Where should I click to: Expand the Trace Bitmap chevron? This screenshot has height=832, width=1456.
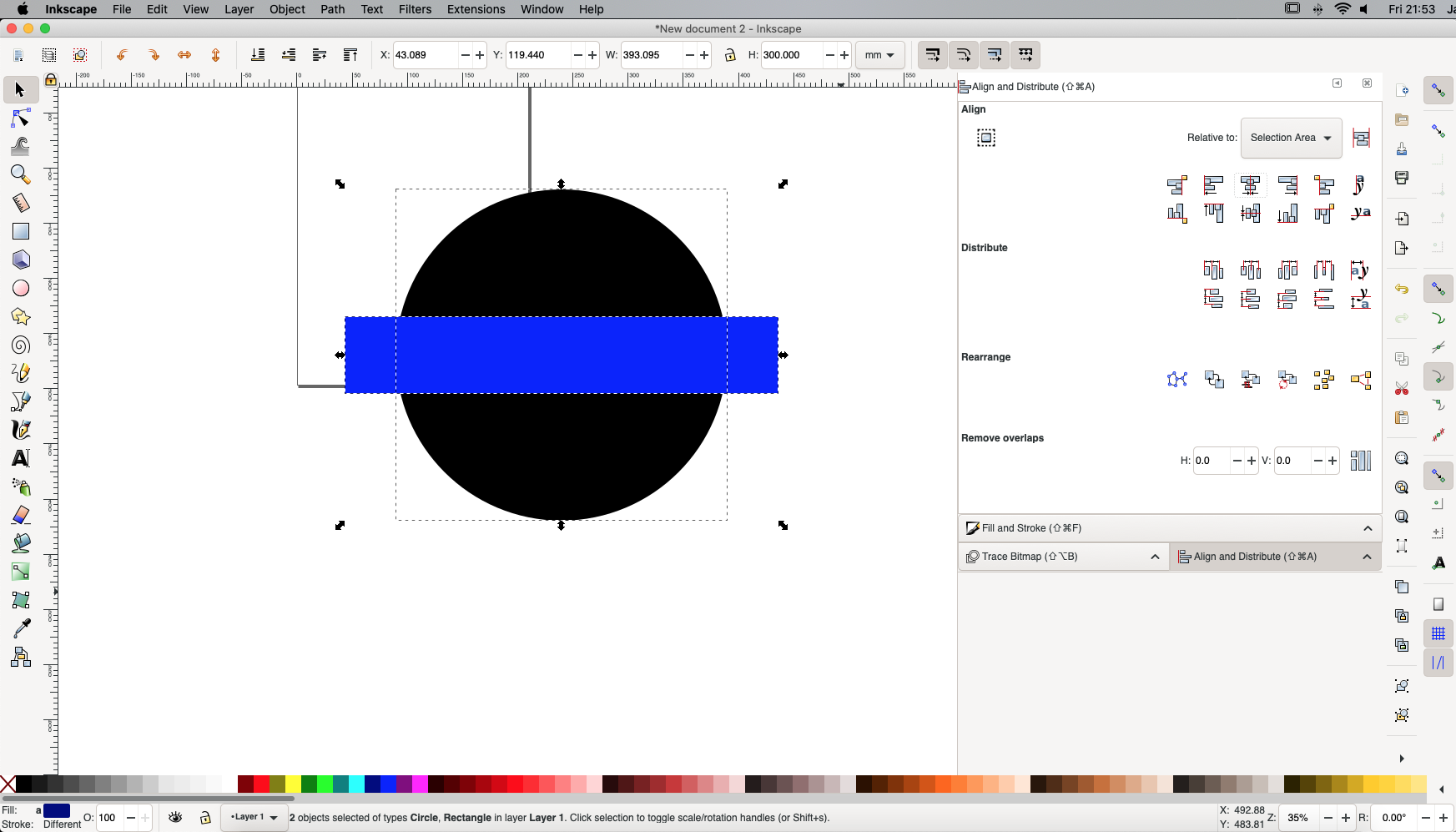[1155, 557]
